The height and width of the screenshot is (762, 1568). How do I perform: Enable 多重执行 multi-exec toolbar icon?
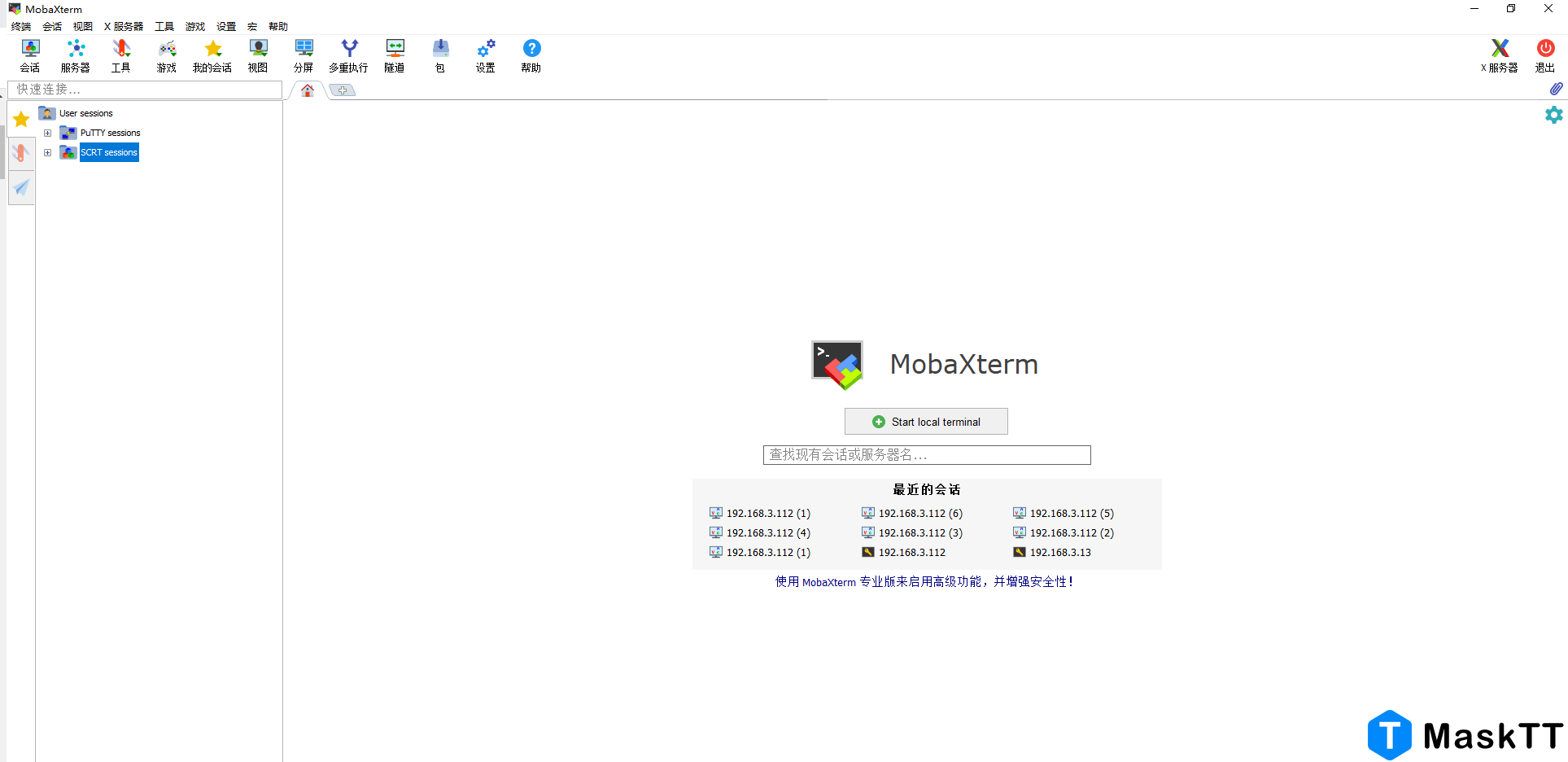(349, 56)
